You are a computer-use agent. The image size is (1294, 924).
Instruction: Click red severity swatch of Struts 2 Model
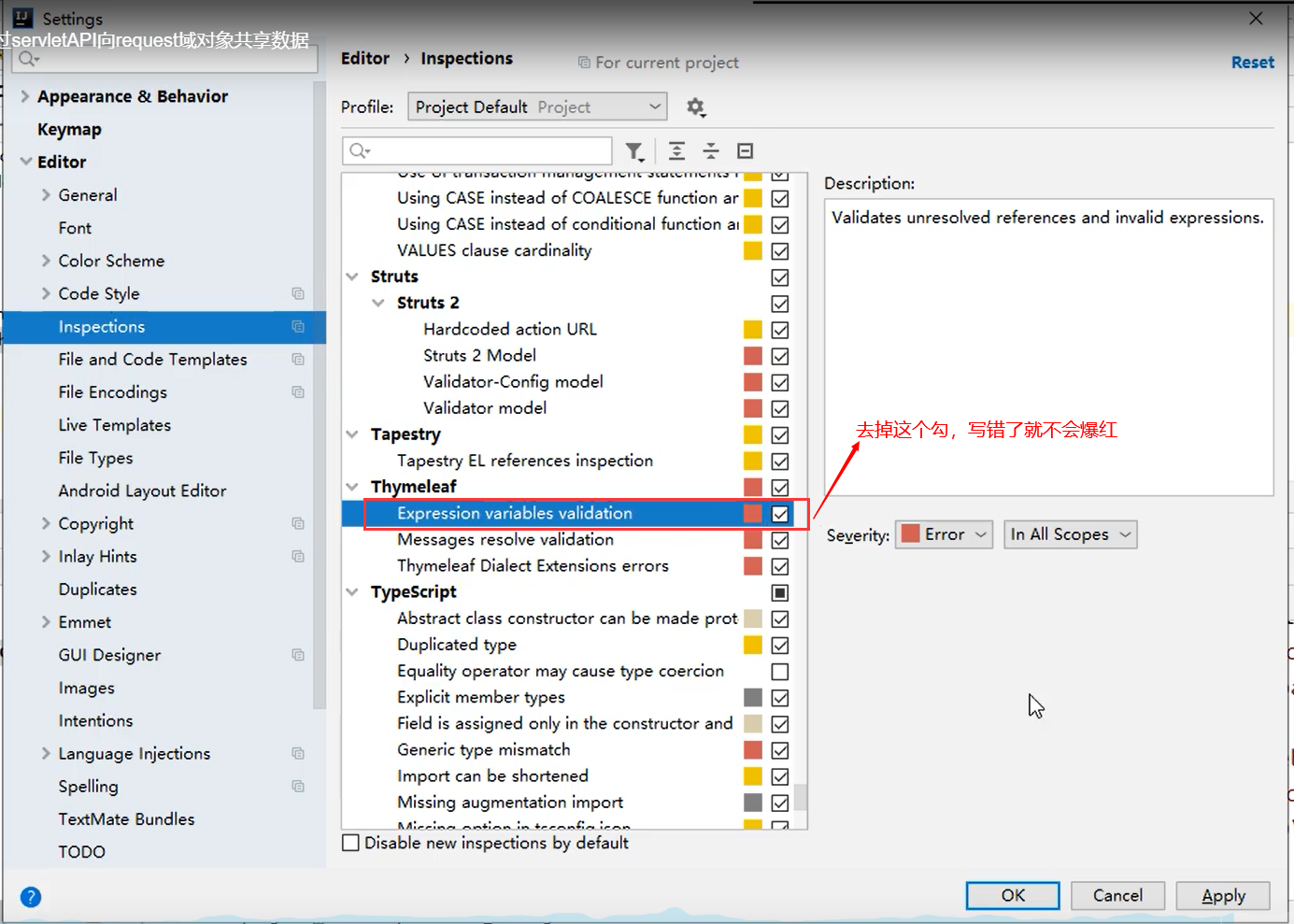(753, 356)
